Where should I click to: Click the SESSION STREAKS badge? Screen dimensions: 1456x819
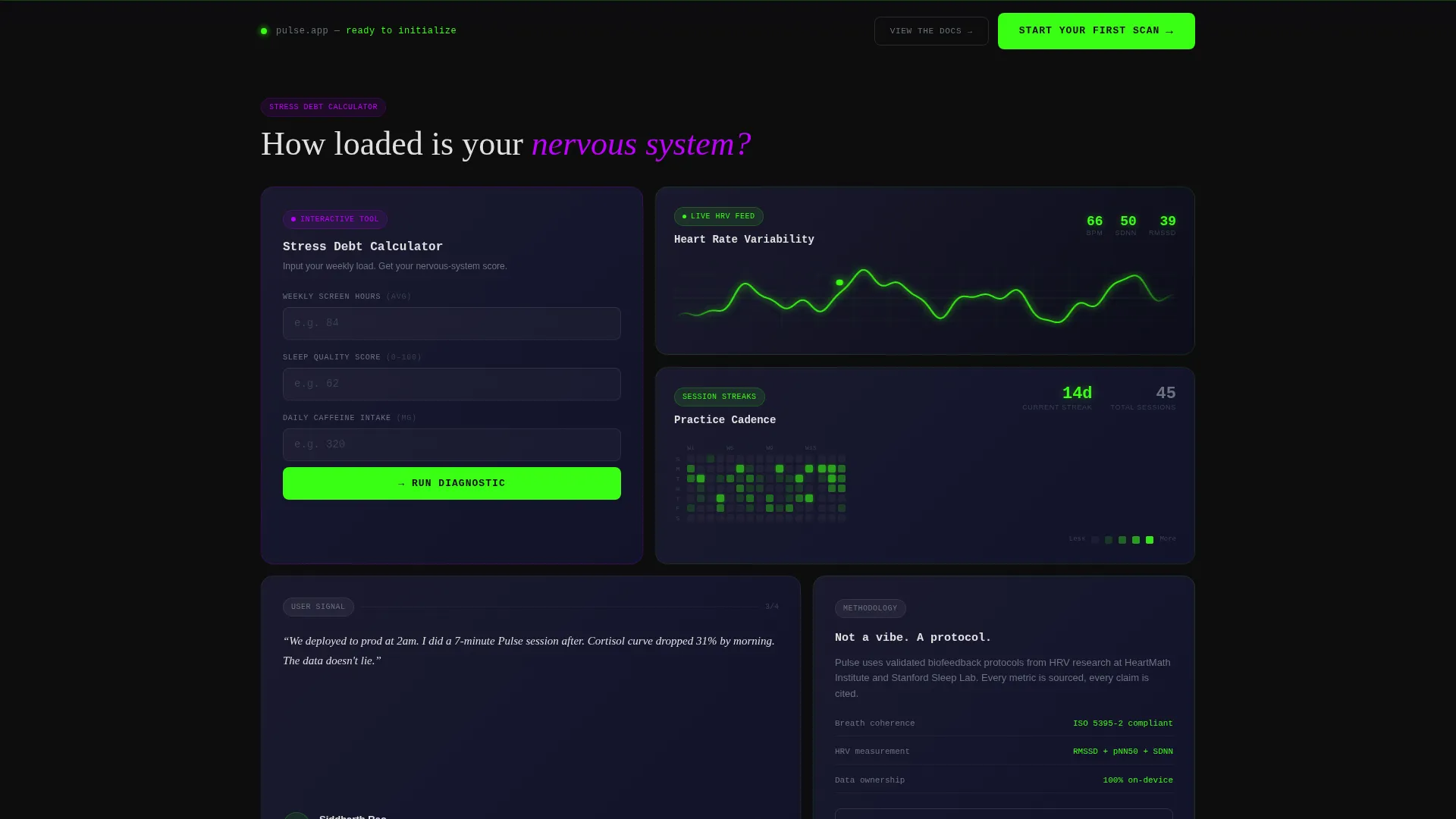coord(719,397)
